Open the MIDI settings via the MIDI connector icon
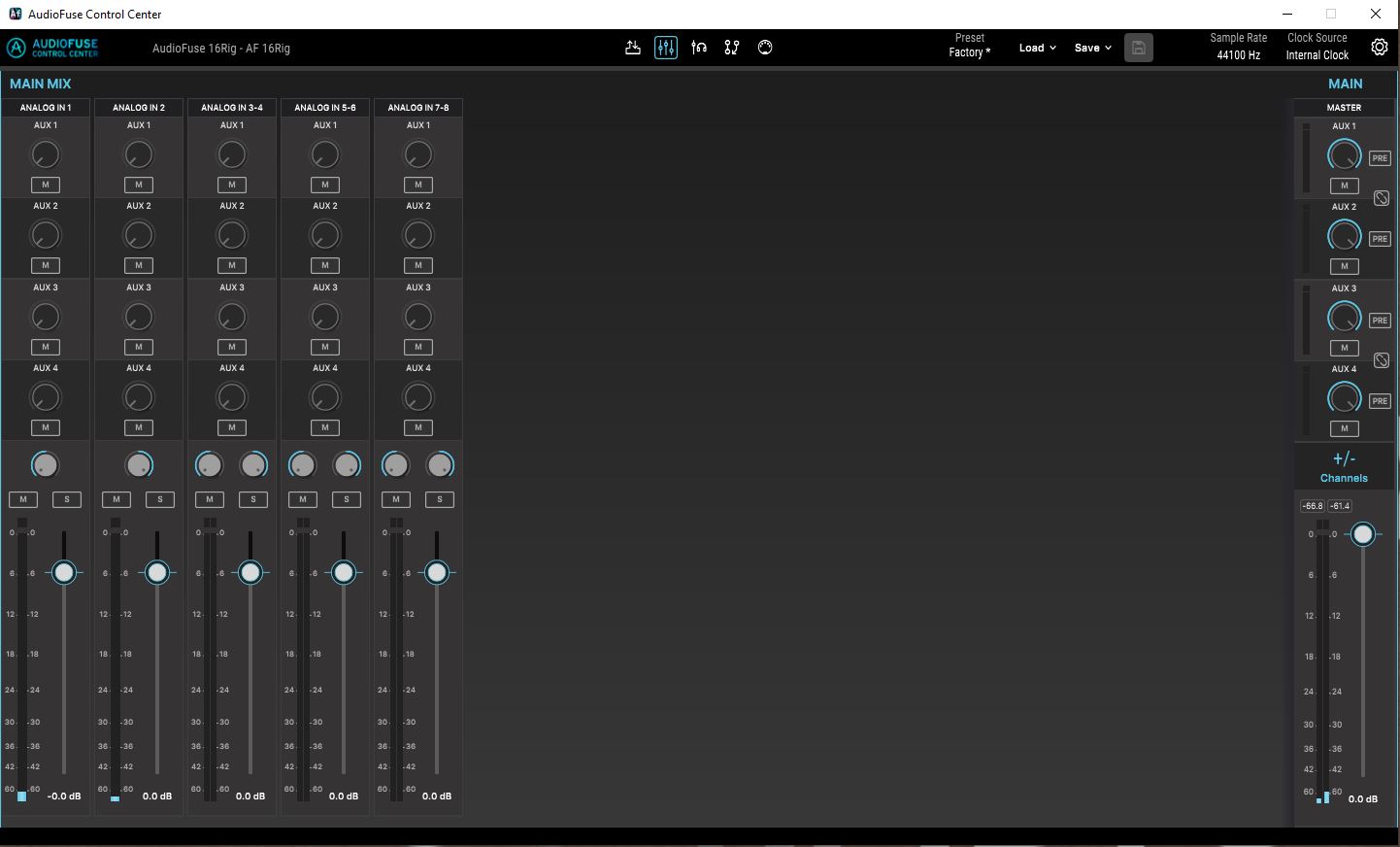The width and height of the screenshot is (1400, 847). click(765, 47)
